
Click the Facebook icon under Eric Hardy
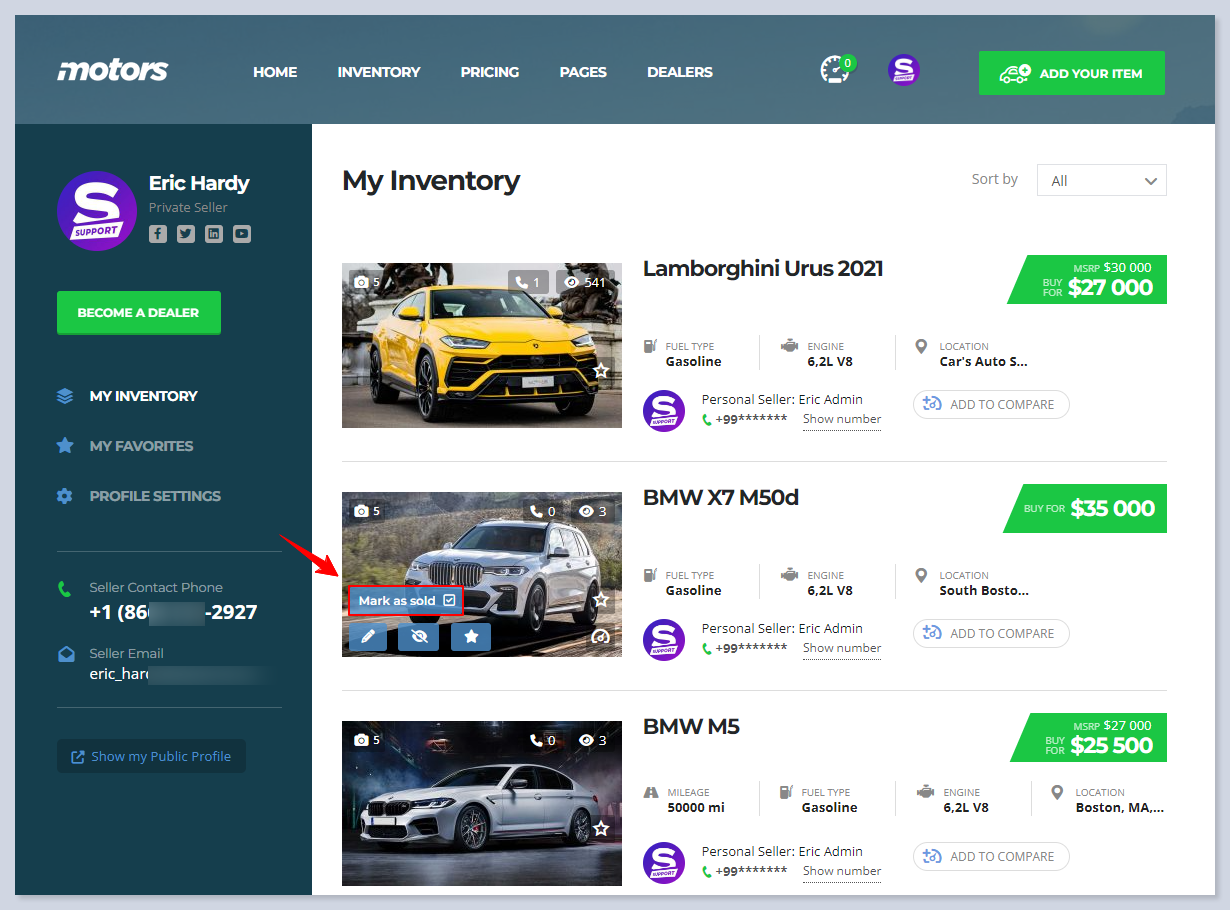click(x=158, y=234)
